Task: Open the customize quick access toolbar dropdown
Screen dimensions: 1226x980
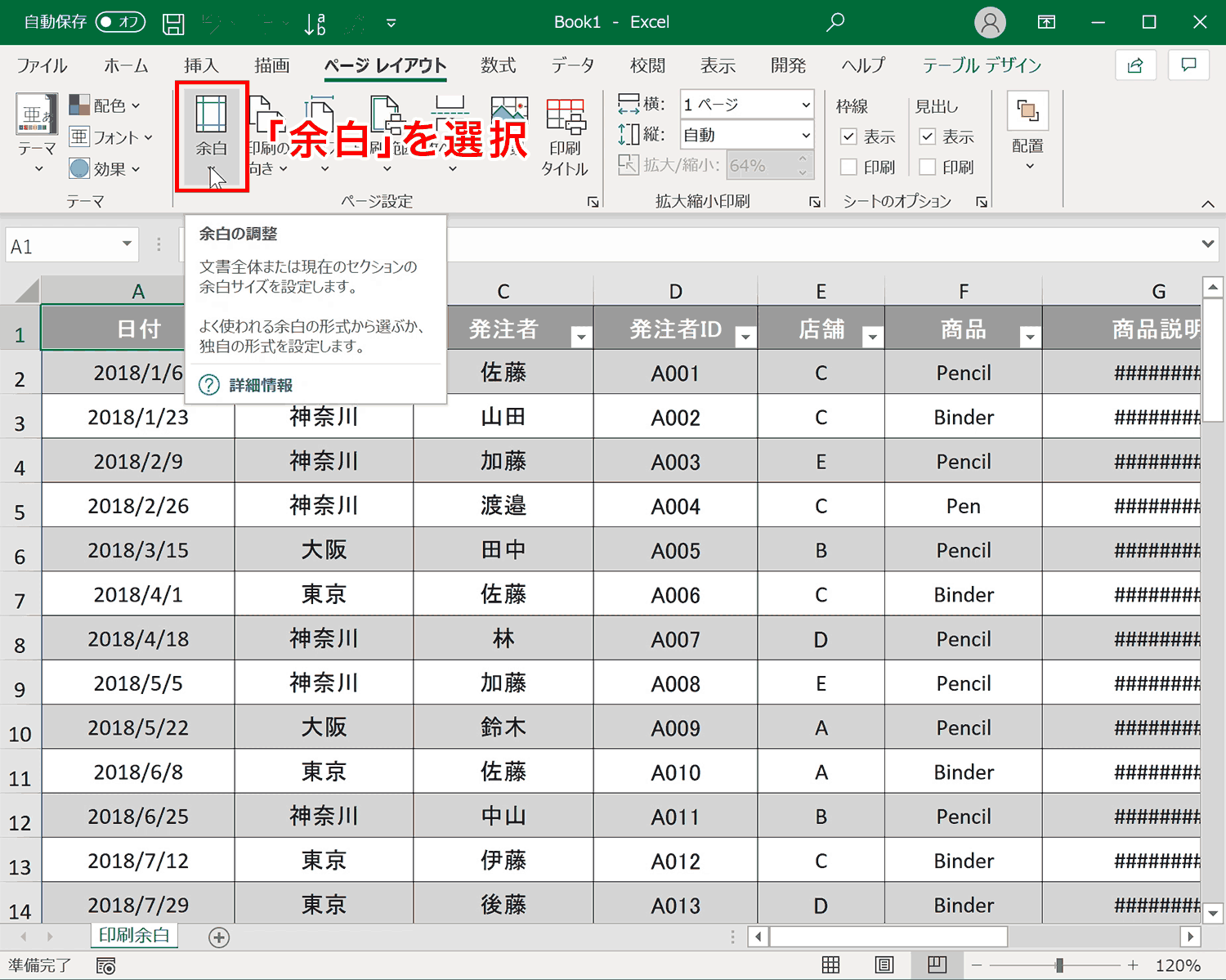Action: coord(392,23)
